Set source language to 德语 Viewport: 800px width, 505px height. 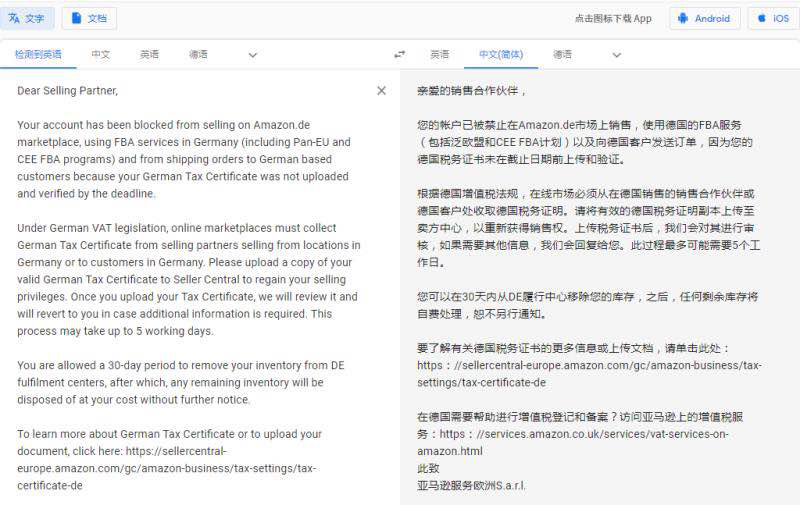(x=198, y=55)
